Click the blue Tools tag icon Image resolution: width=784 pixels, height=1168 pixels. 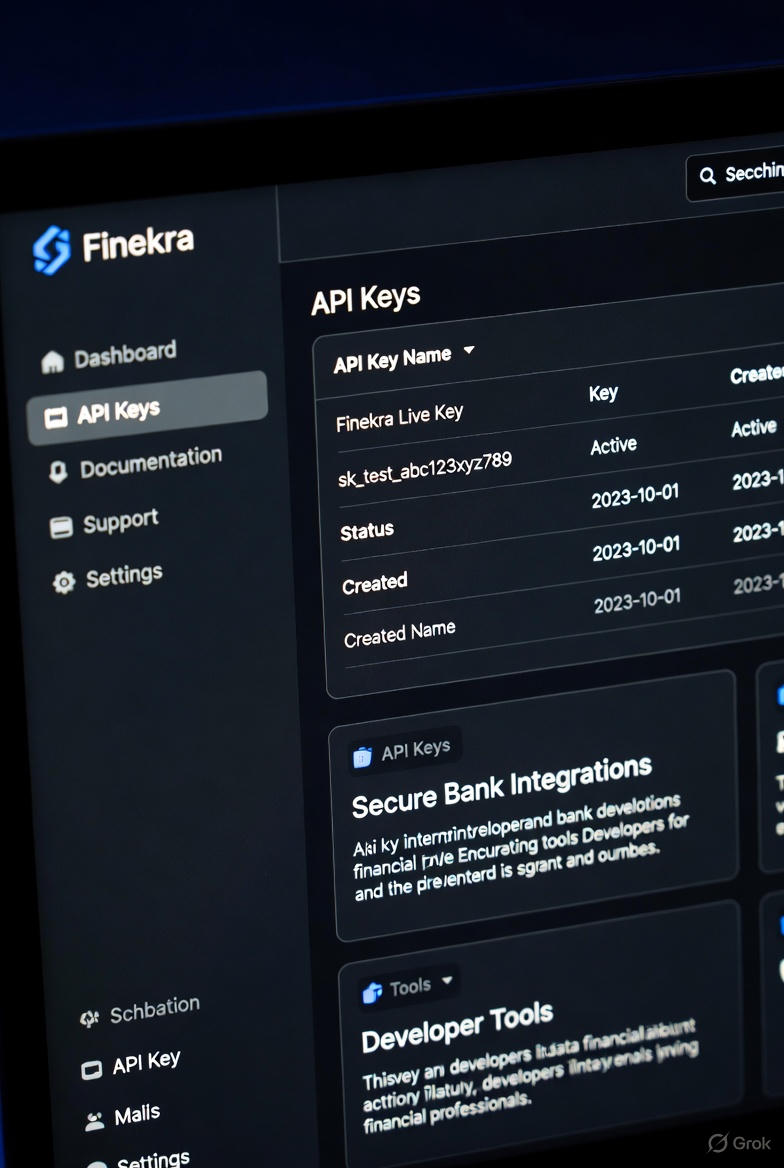(x=372, y=992)
